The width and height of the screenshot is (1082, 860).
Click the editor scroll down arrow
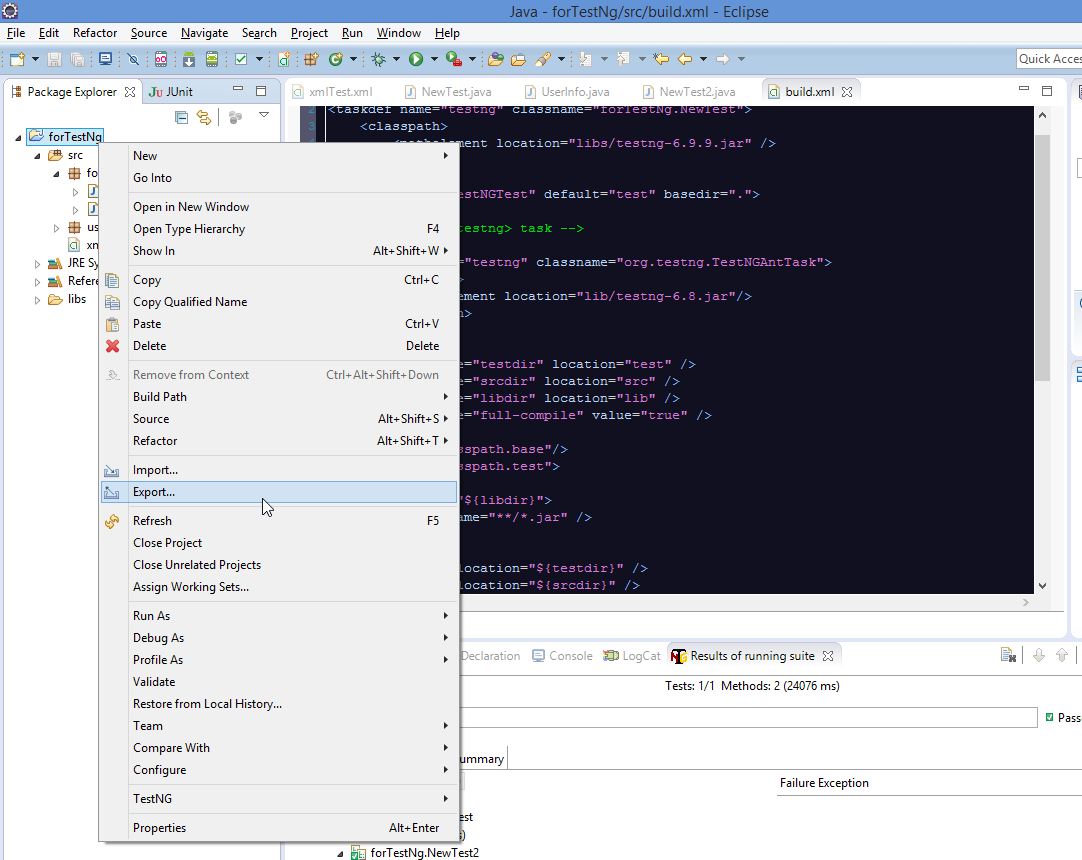1042,585
